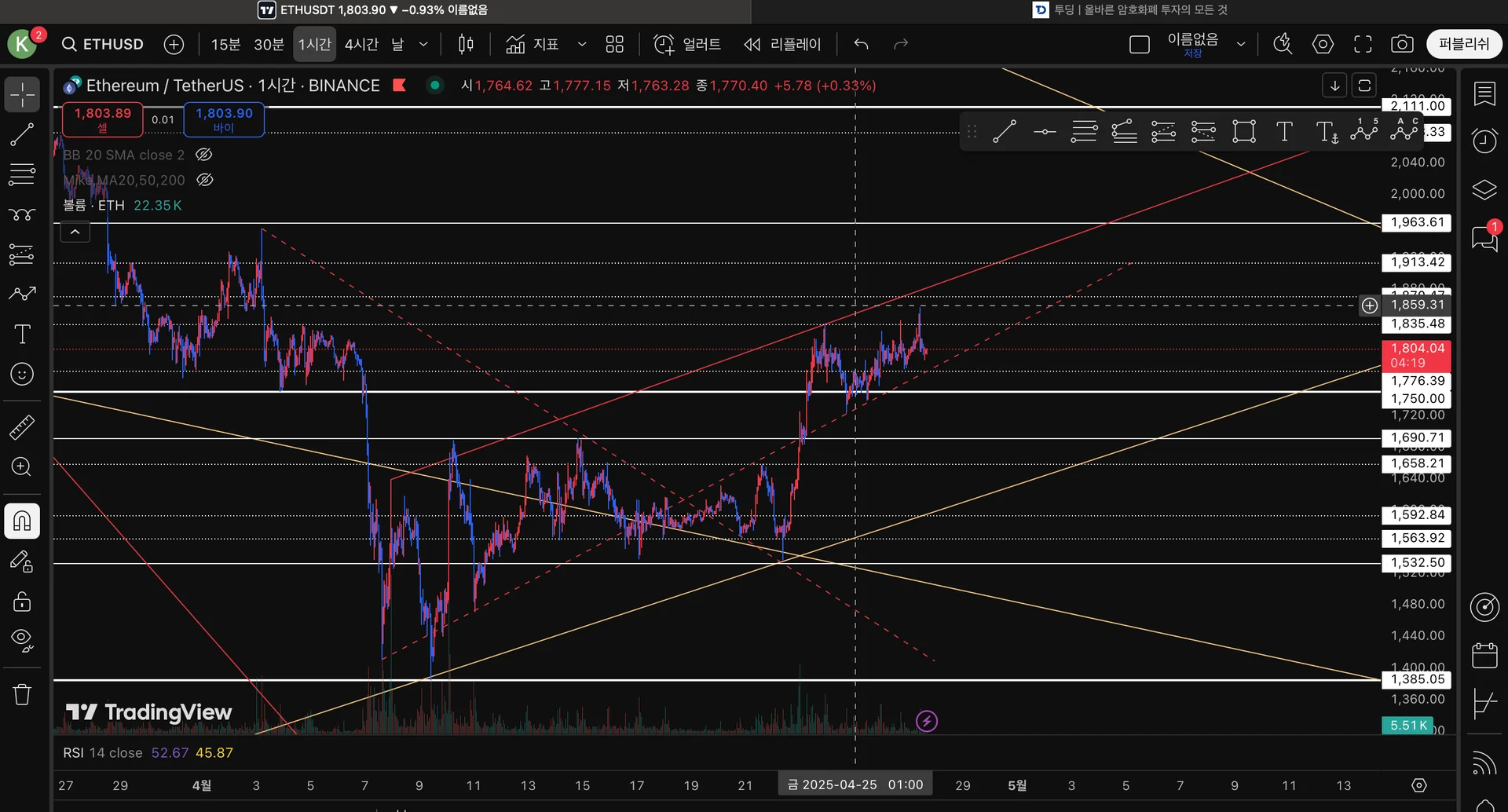The image size is (1508, 812).
Task: Toggle magnet mode in left toolbar
Action: point(22,521)
